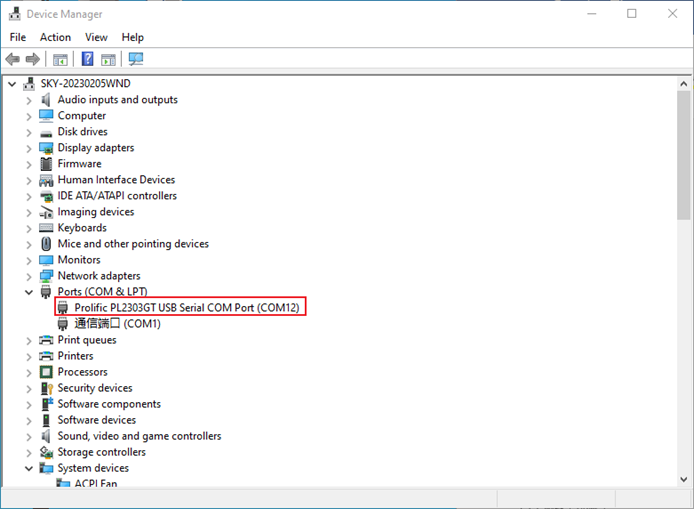The height and width of the screenshot is (509, 694).
Task: Collapse the System devices category
Action: pos(29,468)
